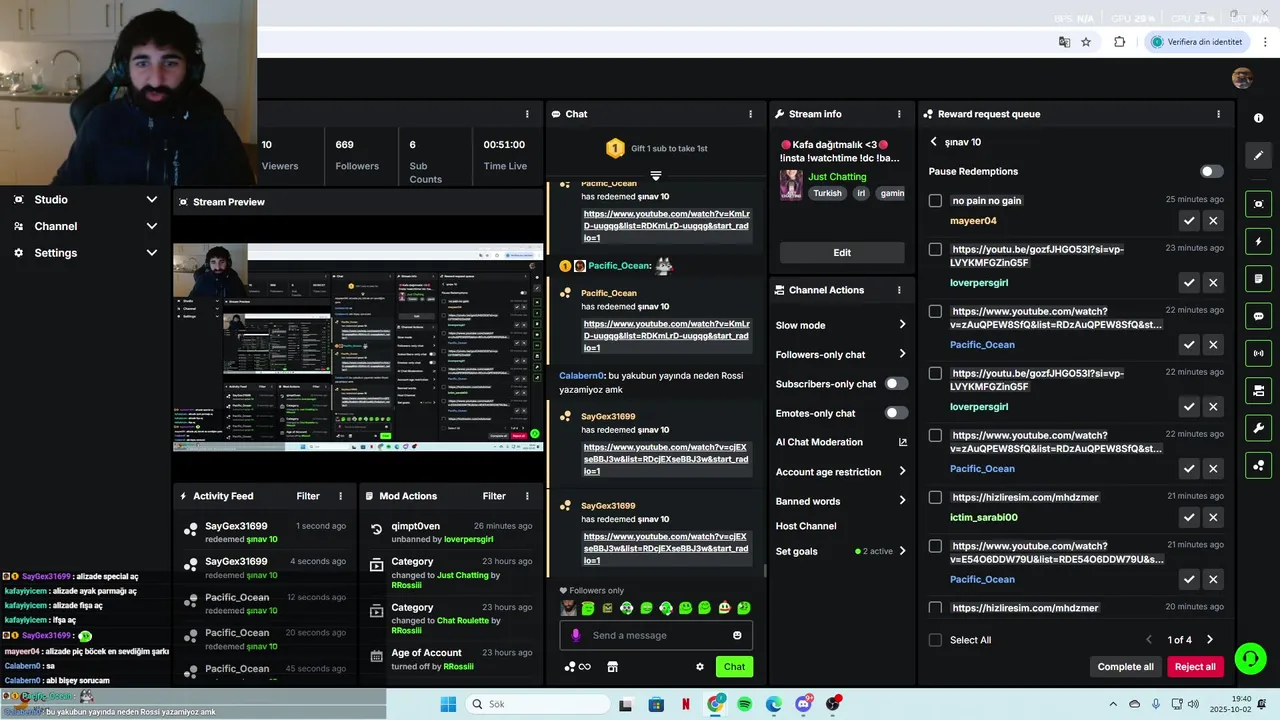Viewport: 1280px width, 720px height.
Task: Open Discord from the taskbar
Action: click(803, 704)
